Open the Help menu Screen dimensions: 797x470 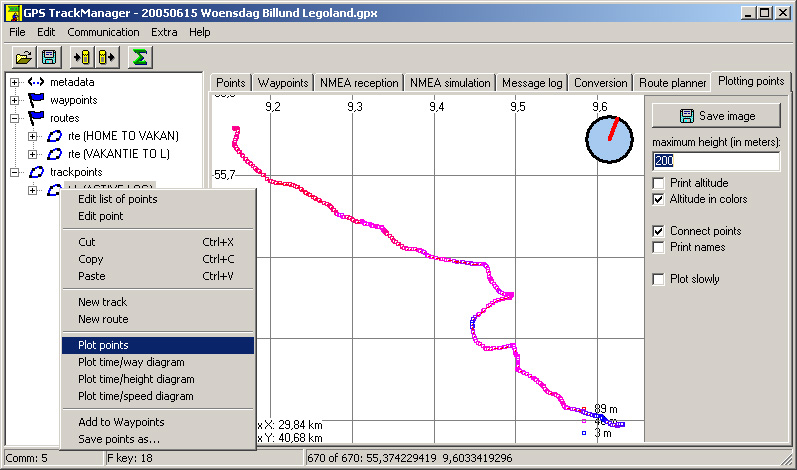(200, 32)
